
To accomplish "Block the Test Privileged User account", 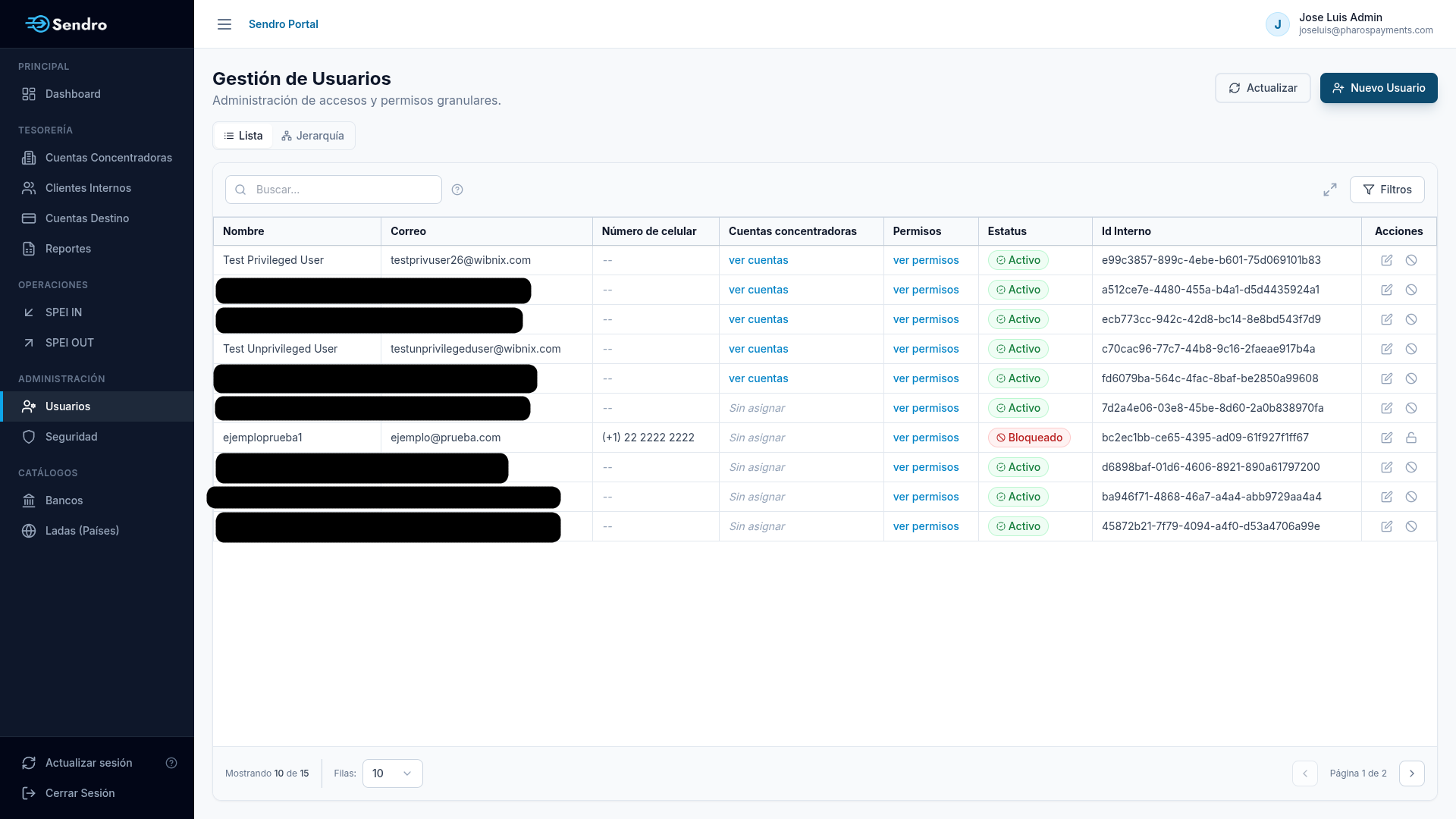I will (1411, 260).
